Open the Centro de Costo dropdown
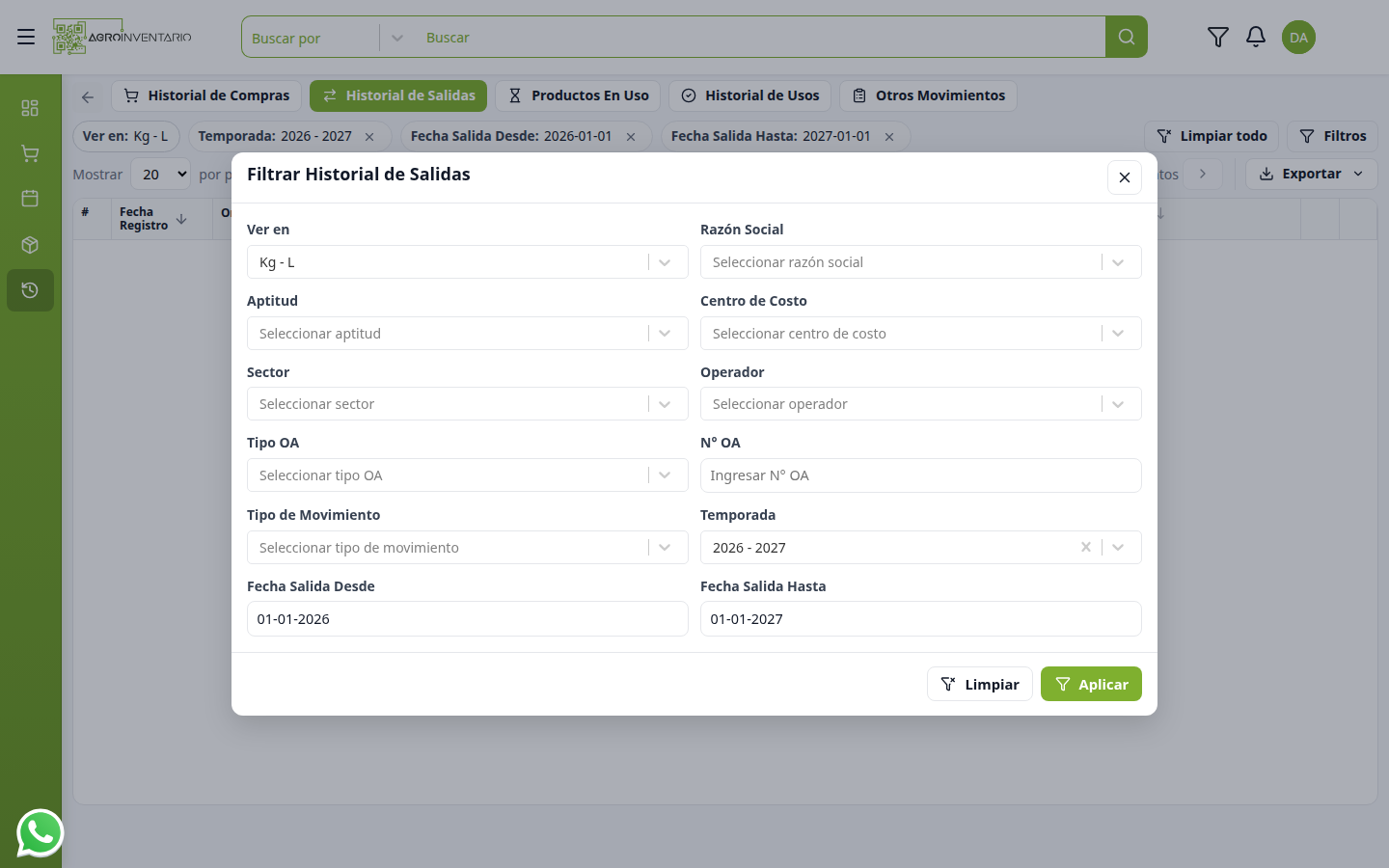Image resolution: width=1389 pixels, height=868 pixels. (x=921, y=334)
